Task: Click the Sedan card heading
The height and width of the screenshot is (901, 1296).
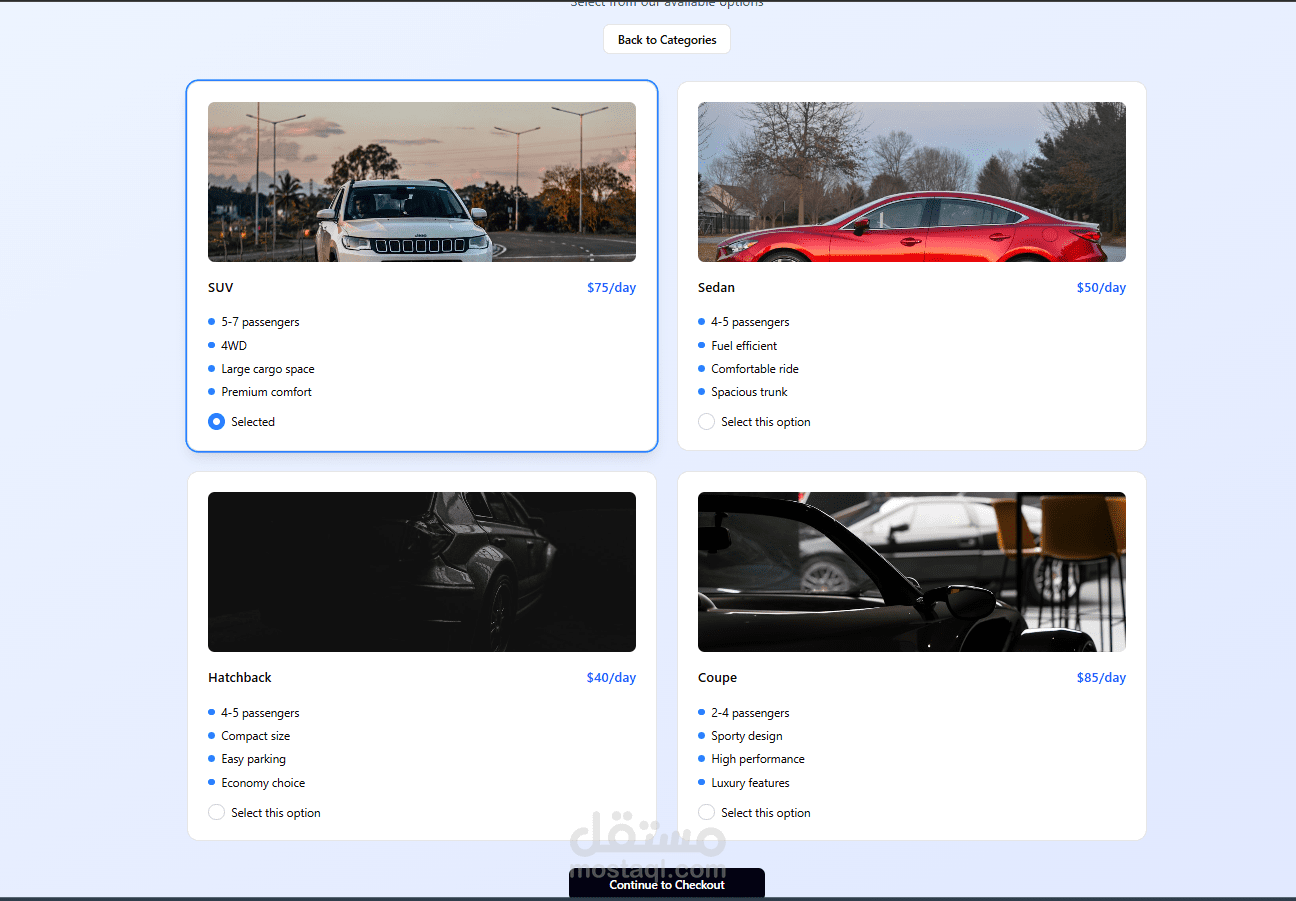Action: 716,287
